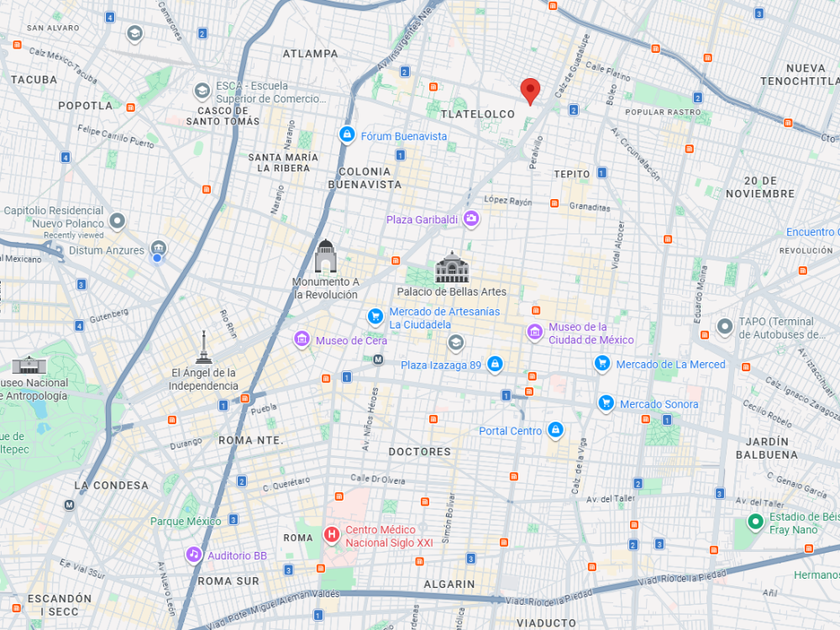Viewport: 840px width, 630px height.
Task: Select the Mercado Sonora cart icon
Action: coord(606,403)
